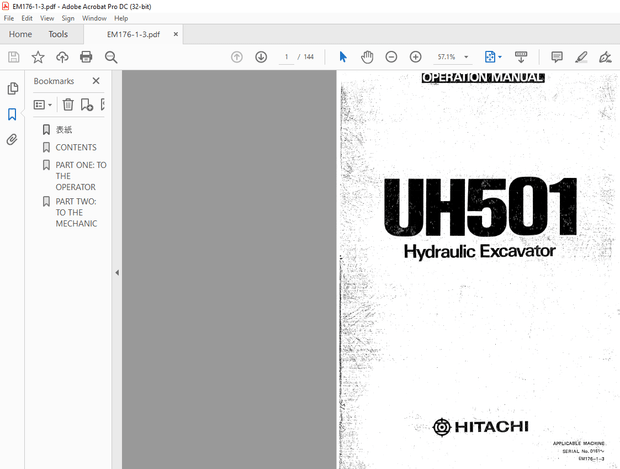Add file to starred favorites
Image resolution: width=620 pixels, height=469 pixels.
(x=38, y=57)
